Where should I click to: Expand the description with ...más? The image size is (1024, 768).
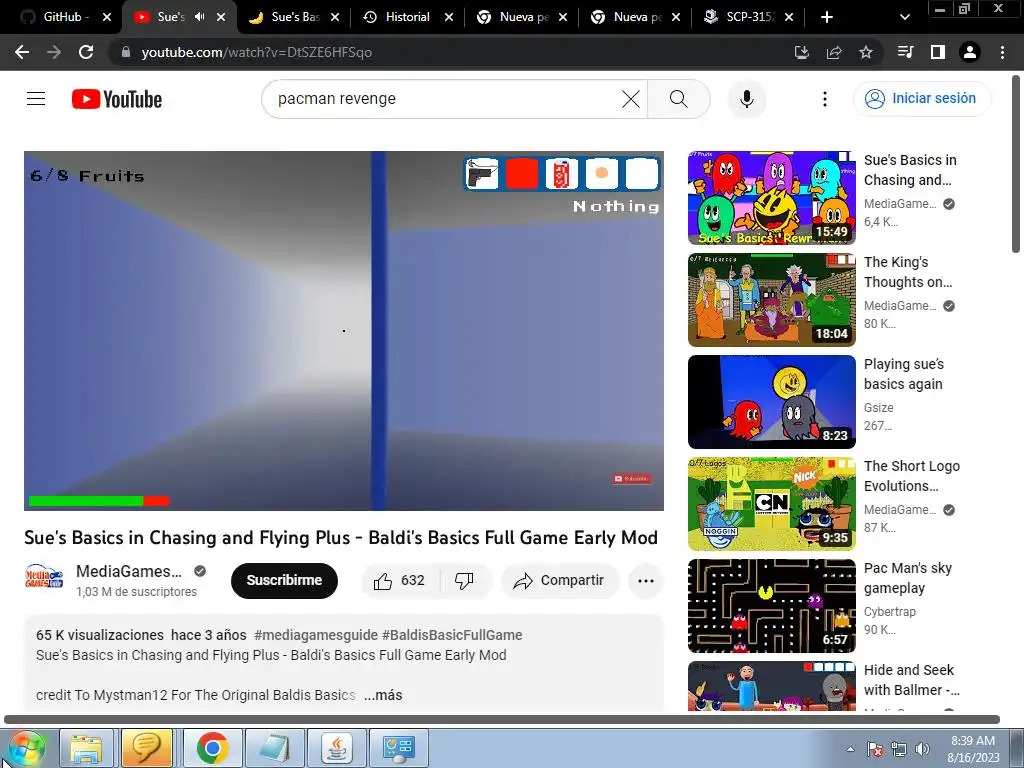383,695
